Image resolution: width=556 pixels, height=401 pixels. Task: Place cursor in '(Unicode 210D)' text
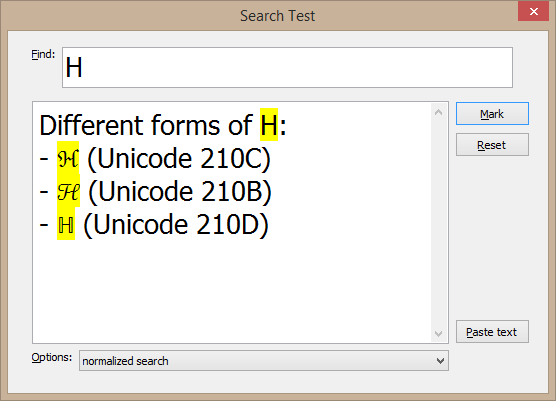pyautogui.click(x=176, y=224)
